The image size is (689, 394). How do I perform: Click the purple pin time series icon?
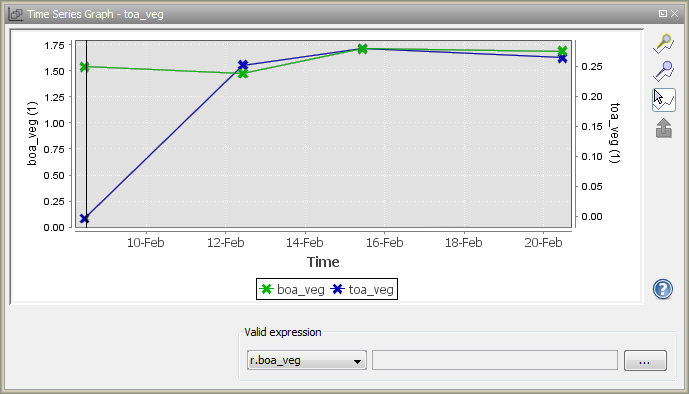point(664,71)
